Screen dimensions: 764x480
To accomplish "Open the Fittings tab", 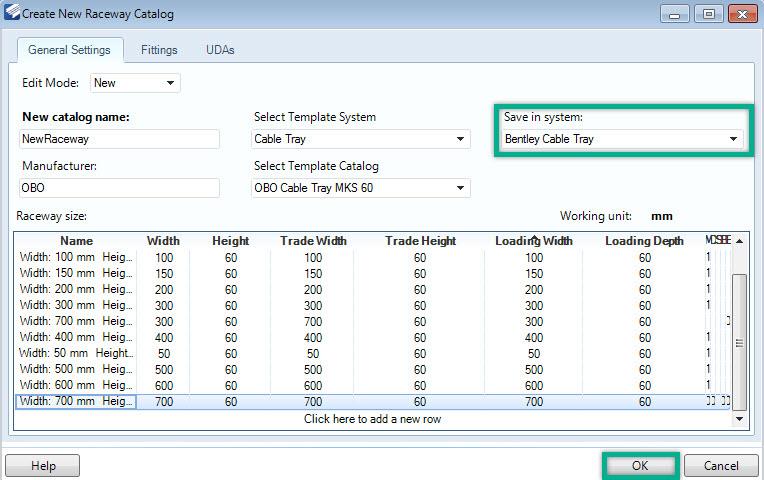I will coord(159,50).
